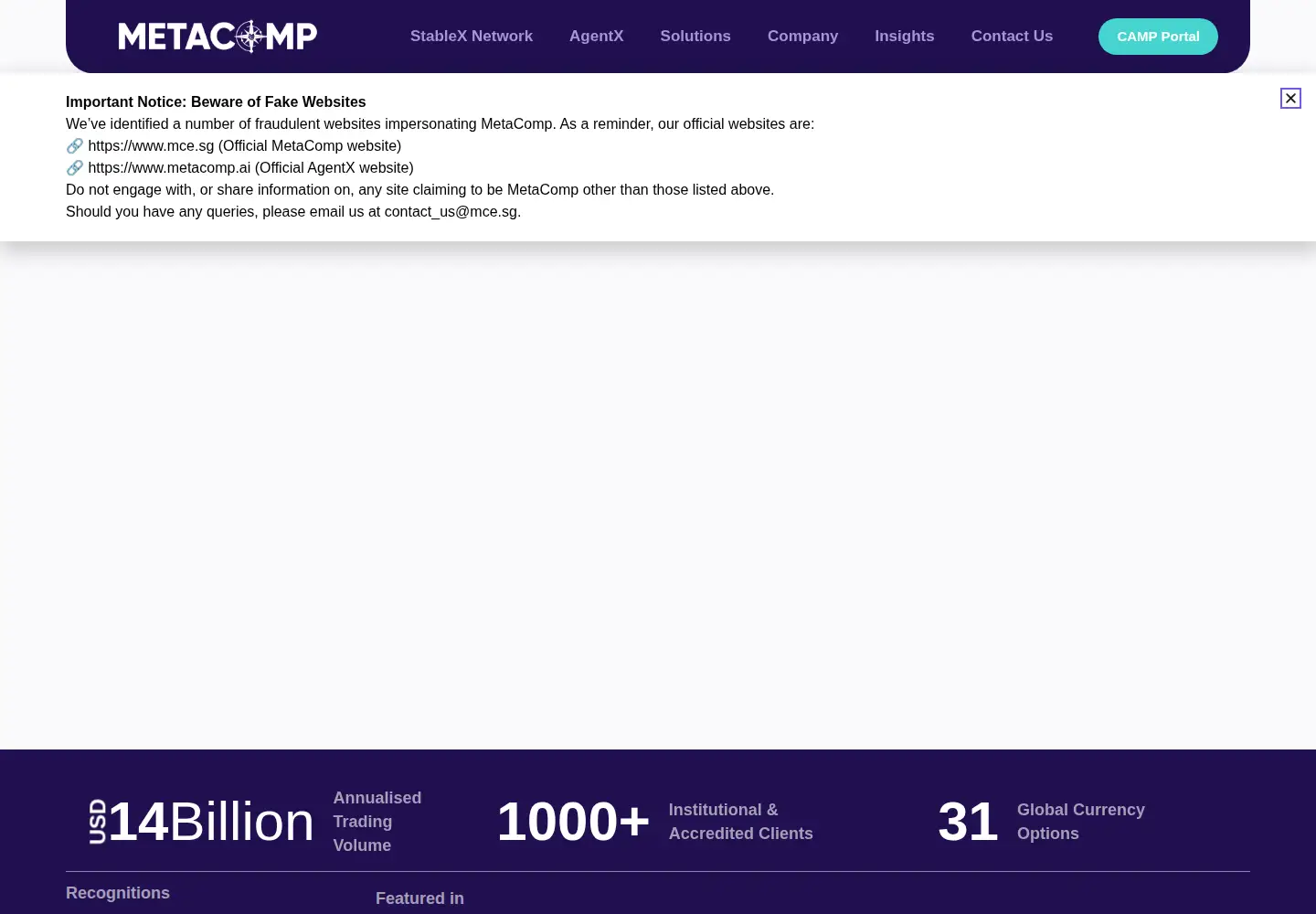
Task: Close the fake websites notice banner
Action: 1290,98
